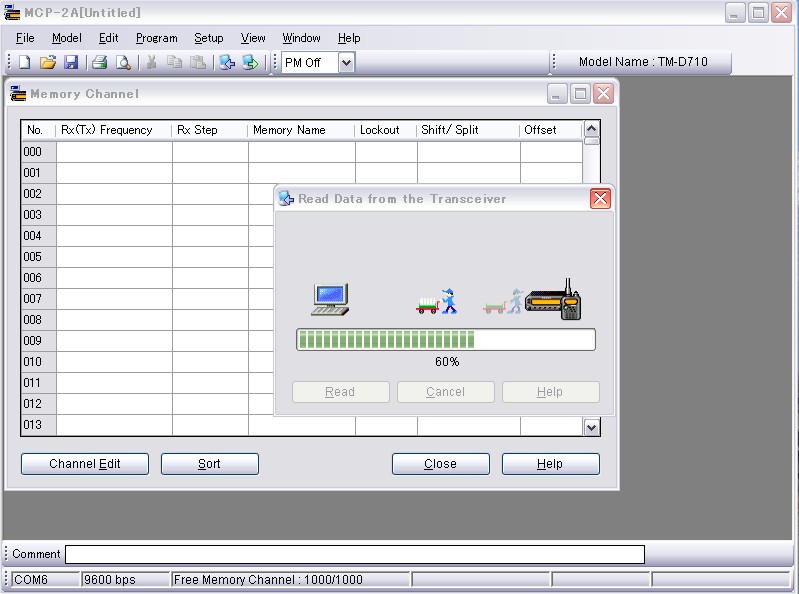Click the channel list scroll down arrow
Viewport: 799px width, 594px height.
coord(591,427)
